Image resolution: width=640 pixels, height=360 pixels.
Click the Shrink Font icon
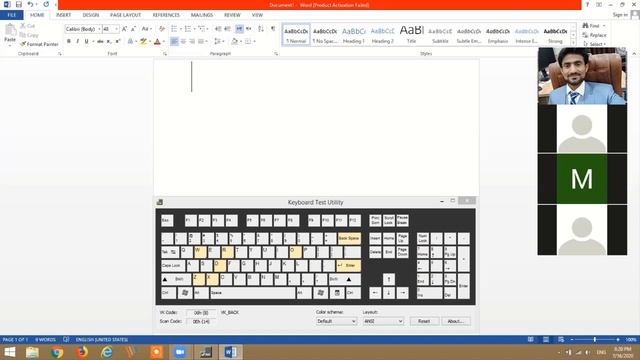click(133, 29)
